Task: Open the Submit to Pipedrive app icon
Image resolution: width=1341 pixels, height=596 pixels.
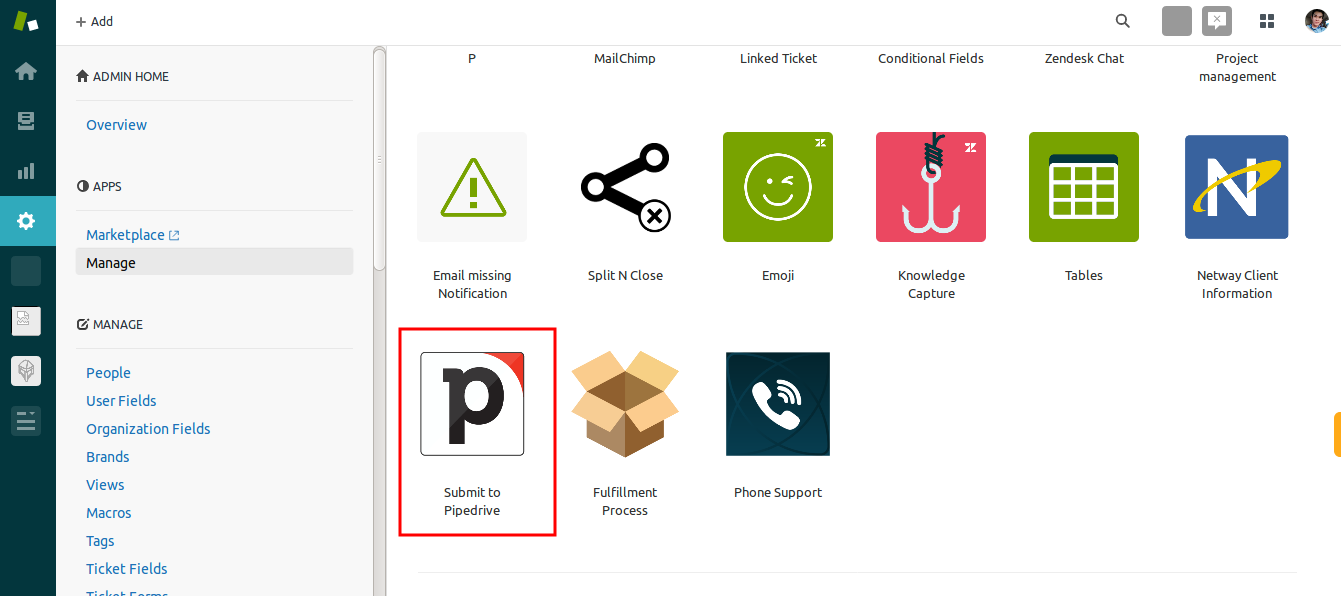Action: click(x=472, y=404)
